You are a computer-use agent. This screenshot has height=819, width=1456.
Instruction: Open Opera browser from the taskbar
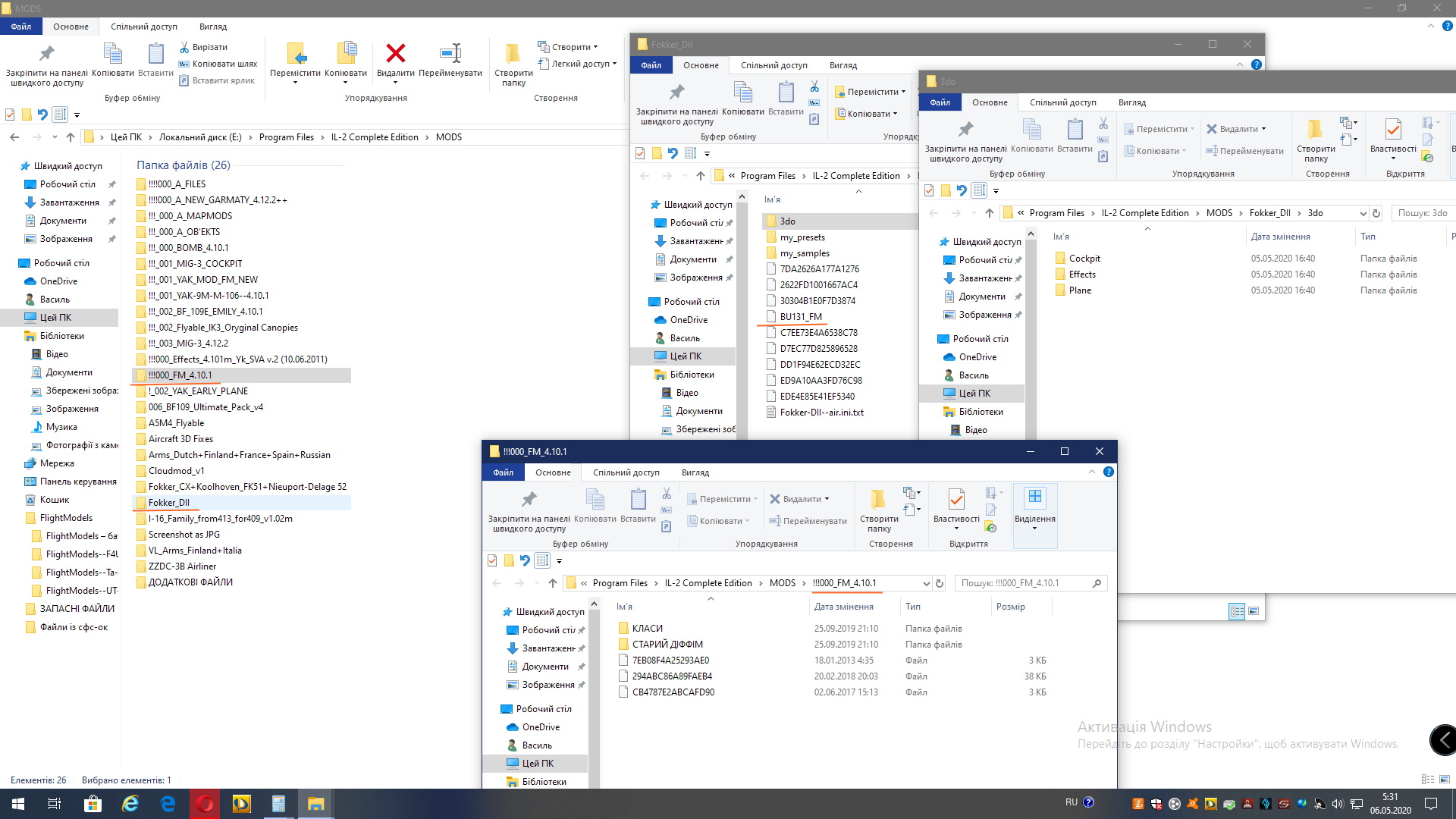pos(205,804)
